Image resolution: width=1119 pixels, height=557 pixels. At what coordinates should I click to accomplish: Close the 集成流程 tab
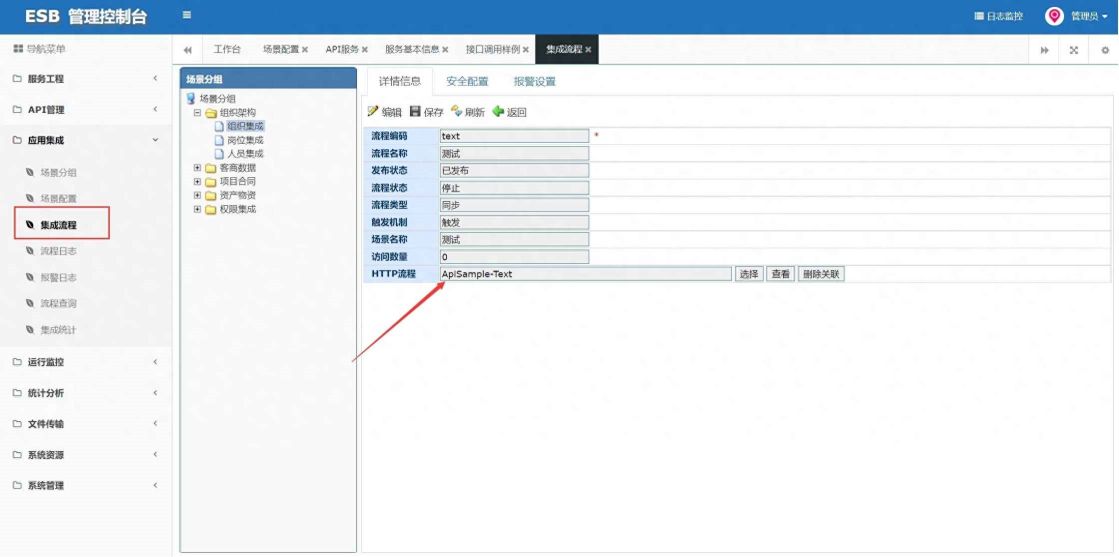(x=588, y=50)
